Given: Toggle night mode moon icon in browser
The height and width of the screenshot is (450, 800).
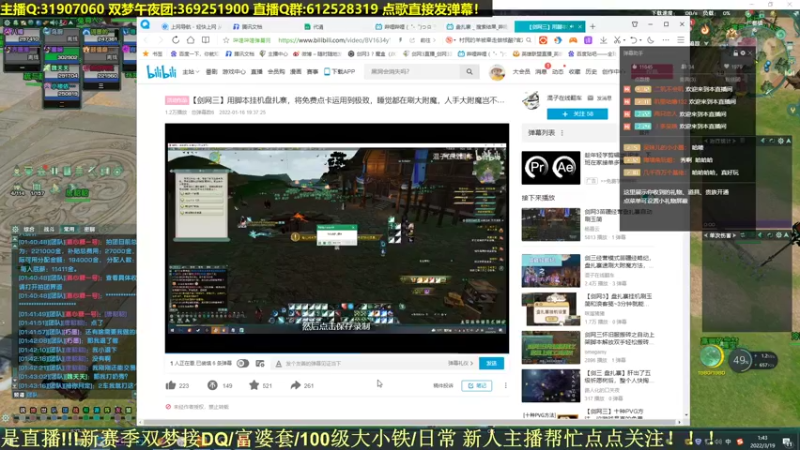Looking at the screenshot, I should tap(651, 40).
